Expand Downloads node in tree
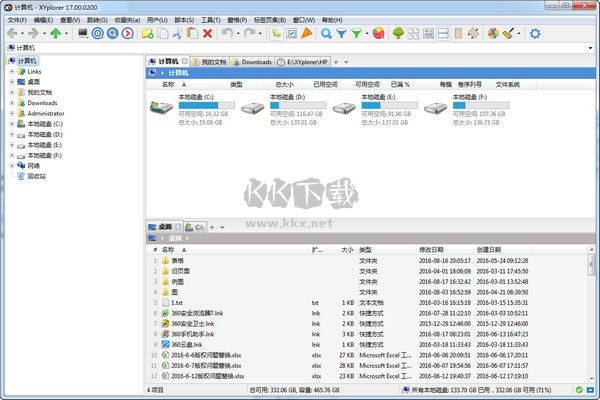Image resolution: width=600 pixels, height=400 pixels. [12, 103]
